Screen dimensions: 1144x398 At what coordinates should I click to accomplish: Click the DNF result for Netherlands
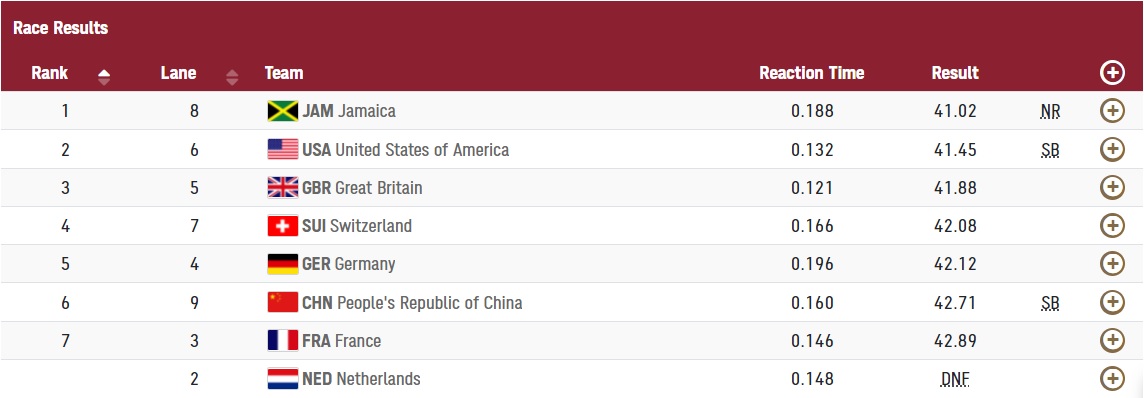point(956,379)
